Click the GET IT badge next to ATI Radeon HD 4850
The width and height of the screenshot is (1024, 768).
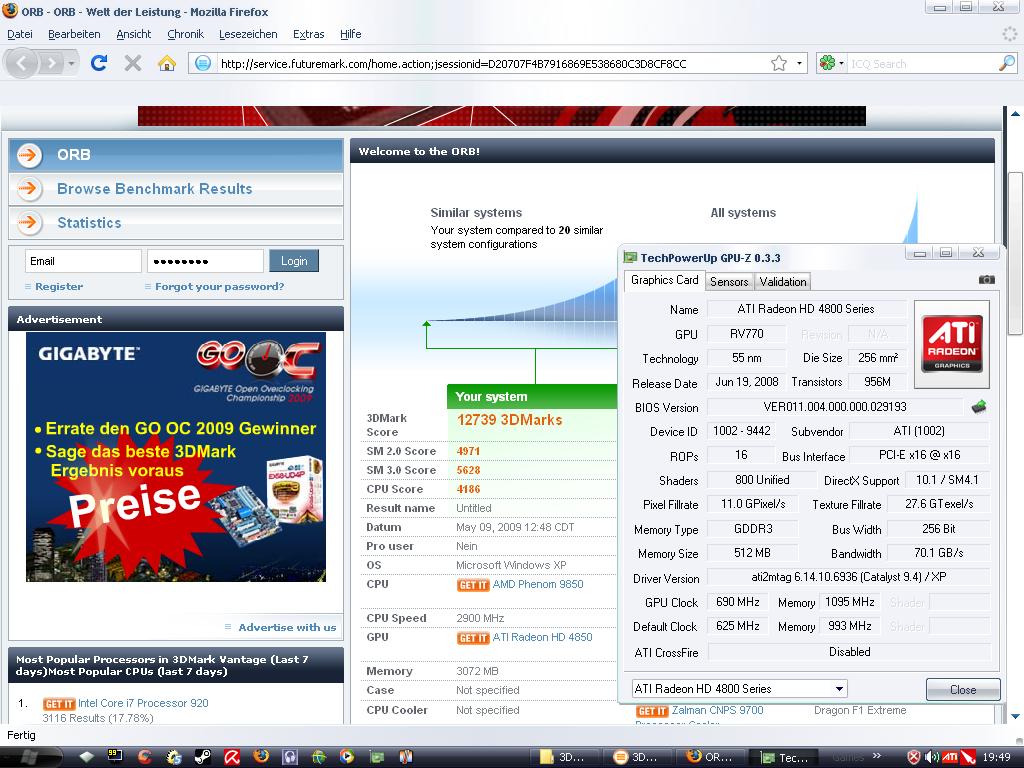pyautogui.click(x=473, y=638)
